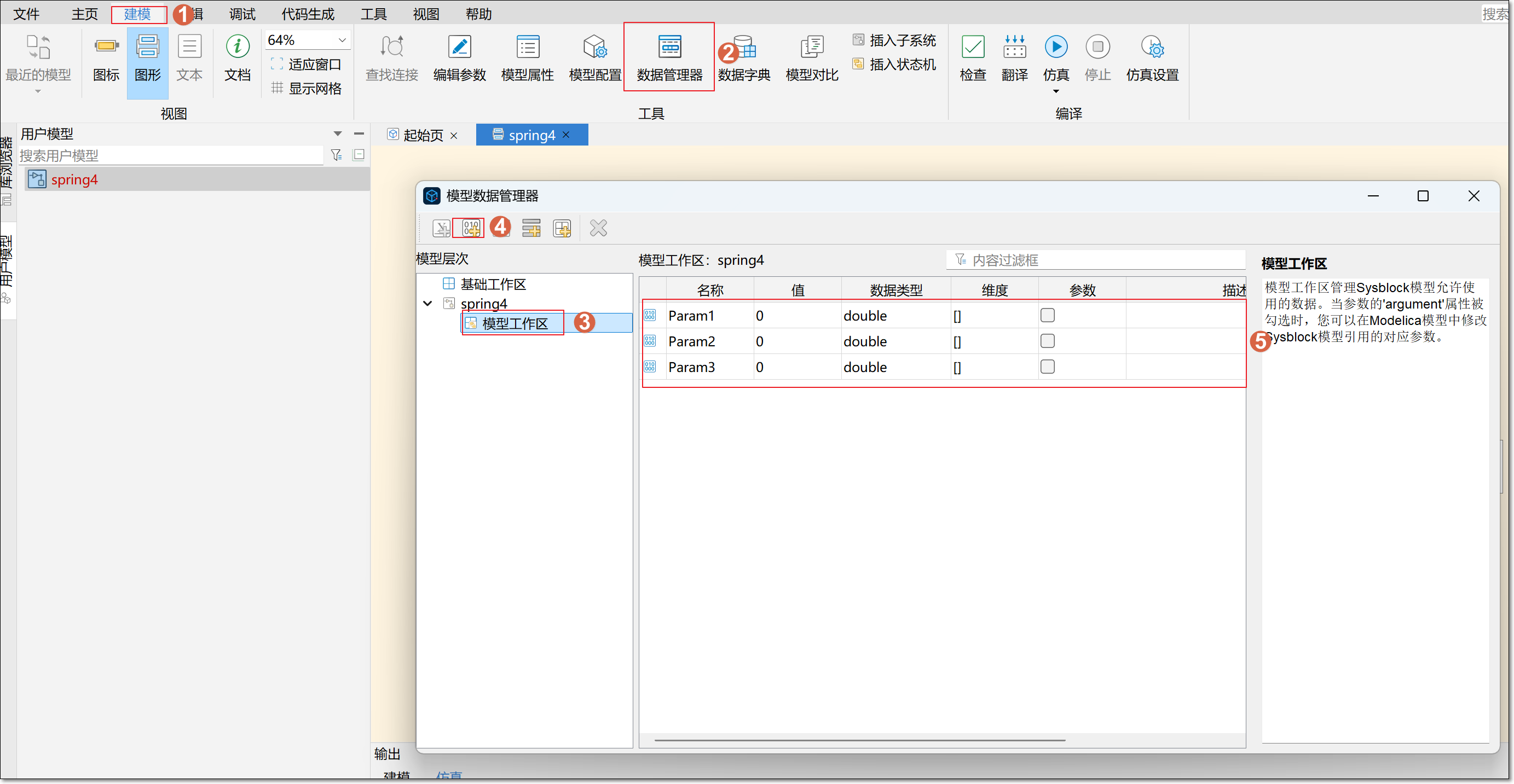Add a binary data parameter in data manager

471,228
